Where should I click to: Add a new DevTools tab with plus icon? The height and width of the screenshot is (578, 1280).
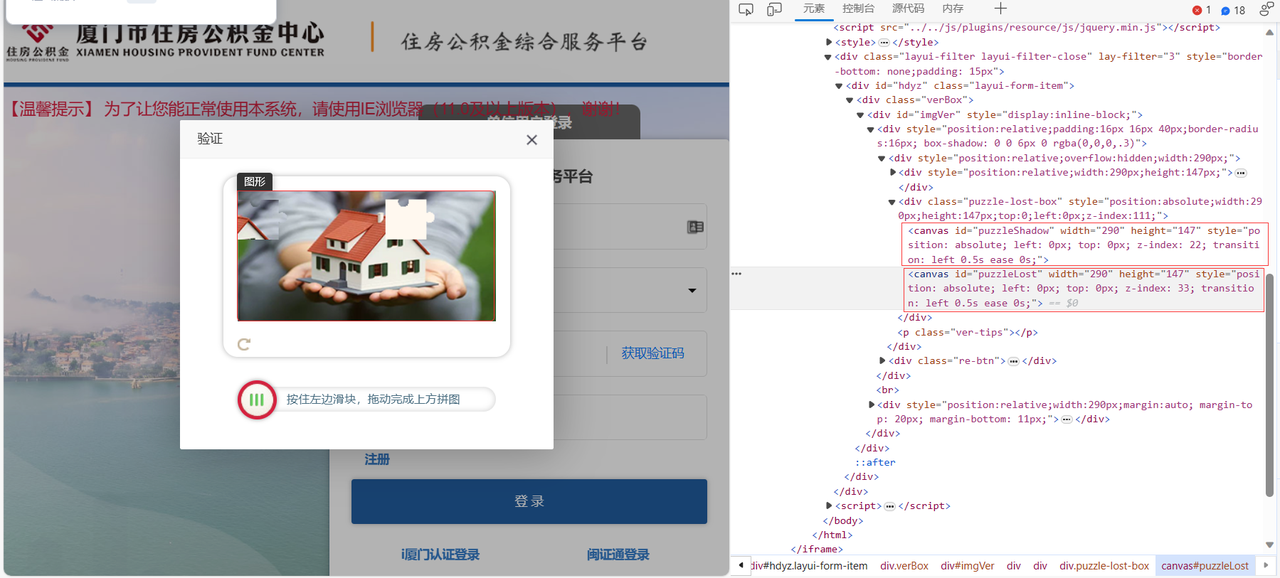click(1000, 10)
